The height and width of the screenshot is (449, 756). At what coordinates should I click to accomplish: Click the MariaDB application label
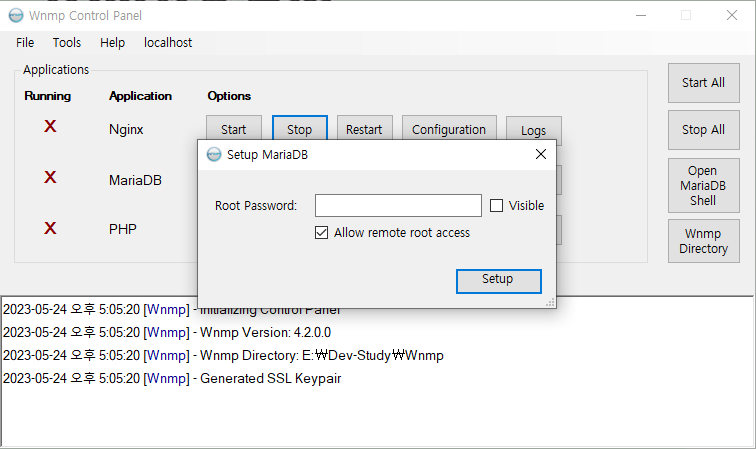[135, 180]
